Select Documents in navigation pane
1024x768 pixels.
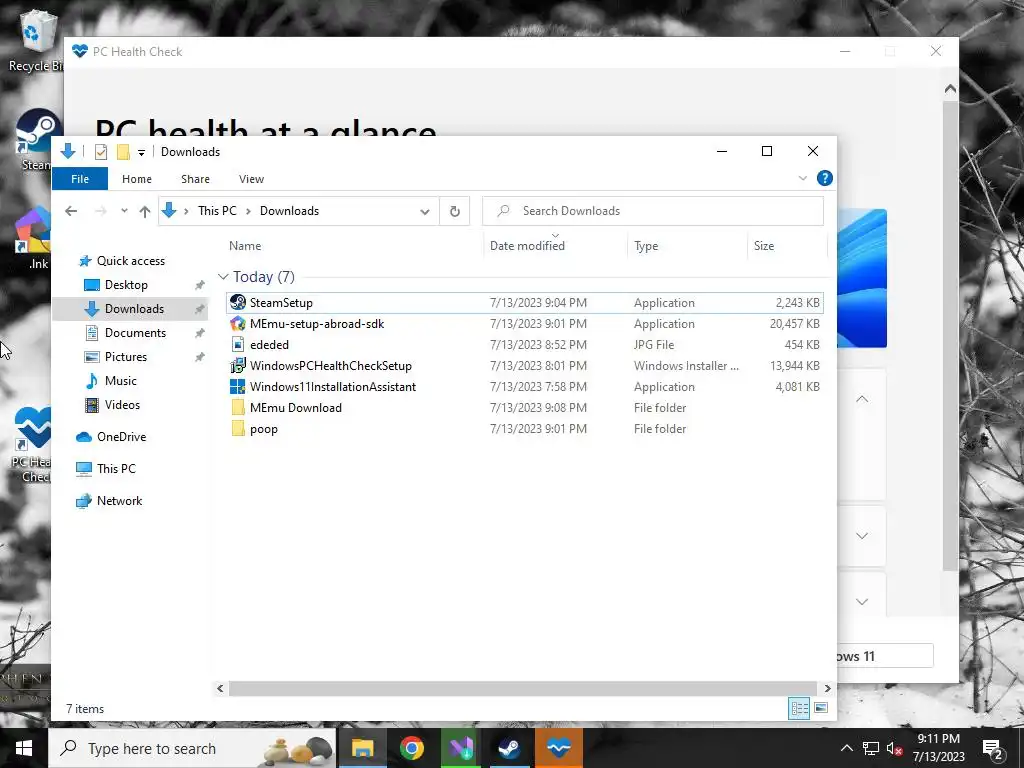(x=135, y=332)
